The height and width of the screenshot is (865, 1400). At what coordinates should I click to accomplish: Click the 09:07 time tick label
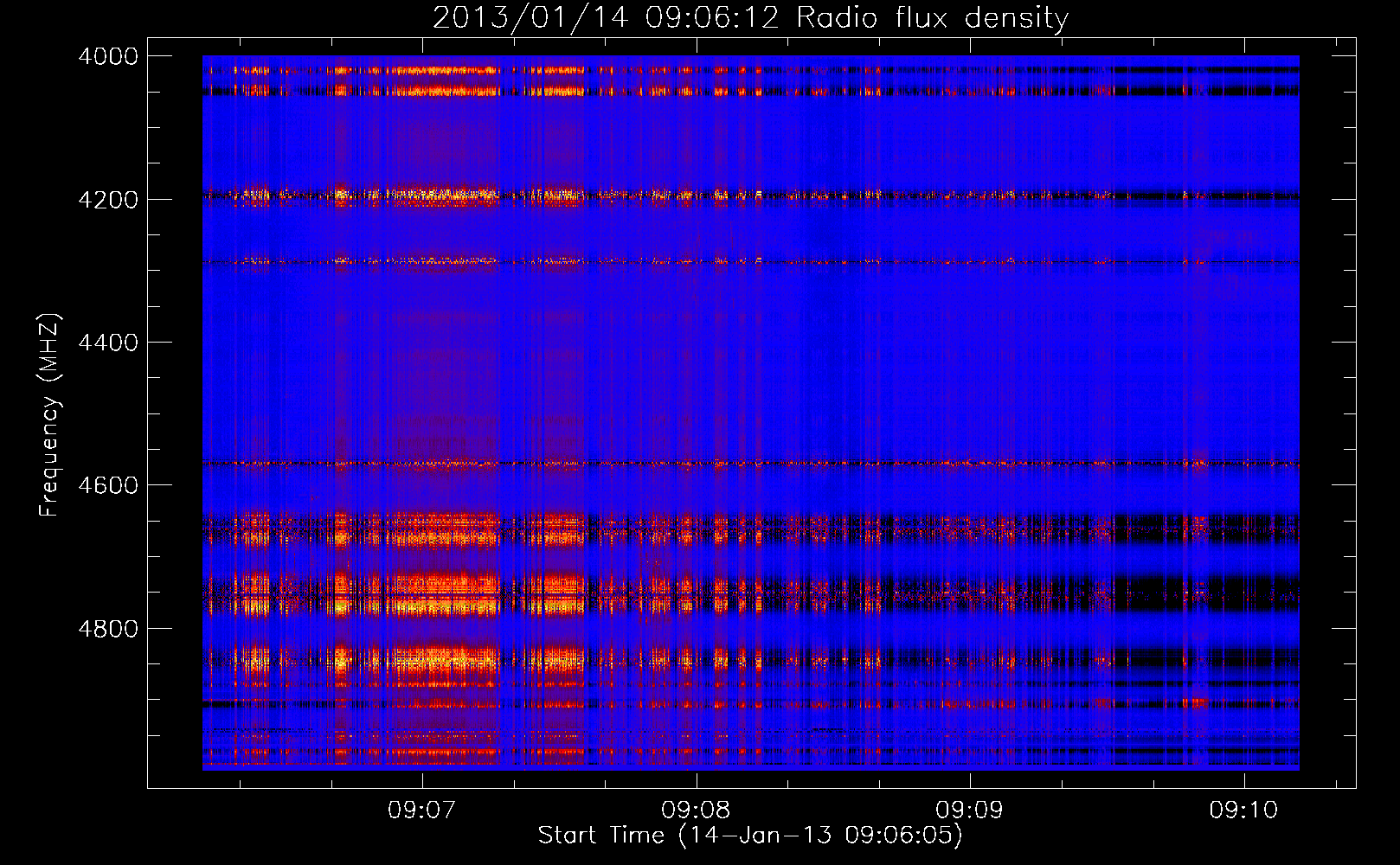point(422,811)
